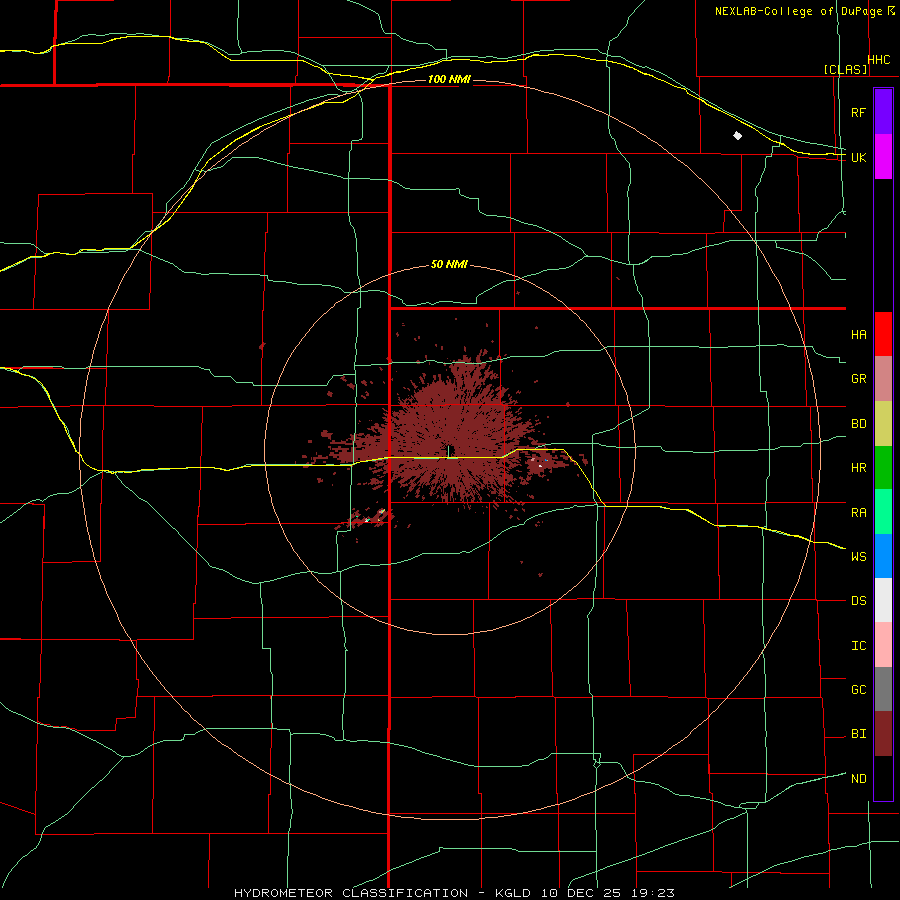Screen dimensions: 900x900
Task: Click the 'BD' legend label
Action: click(859, 424)
